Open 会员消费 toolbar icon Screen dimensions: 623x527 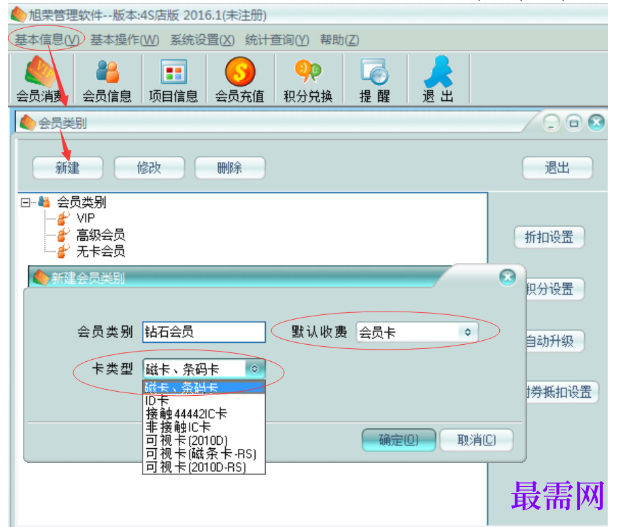coord(40,79)
